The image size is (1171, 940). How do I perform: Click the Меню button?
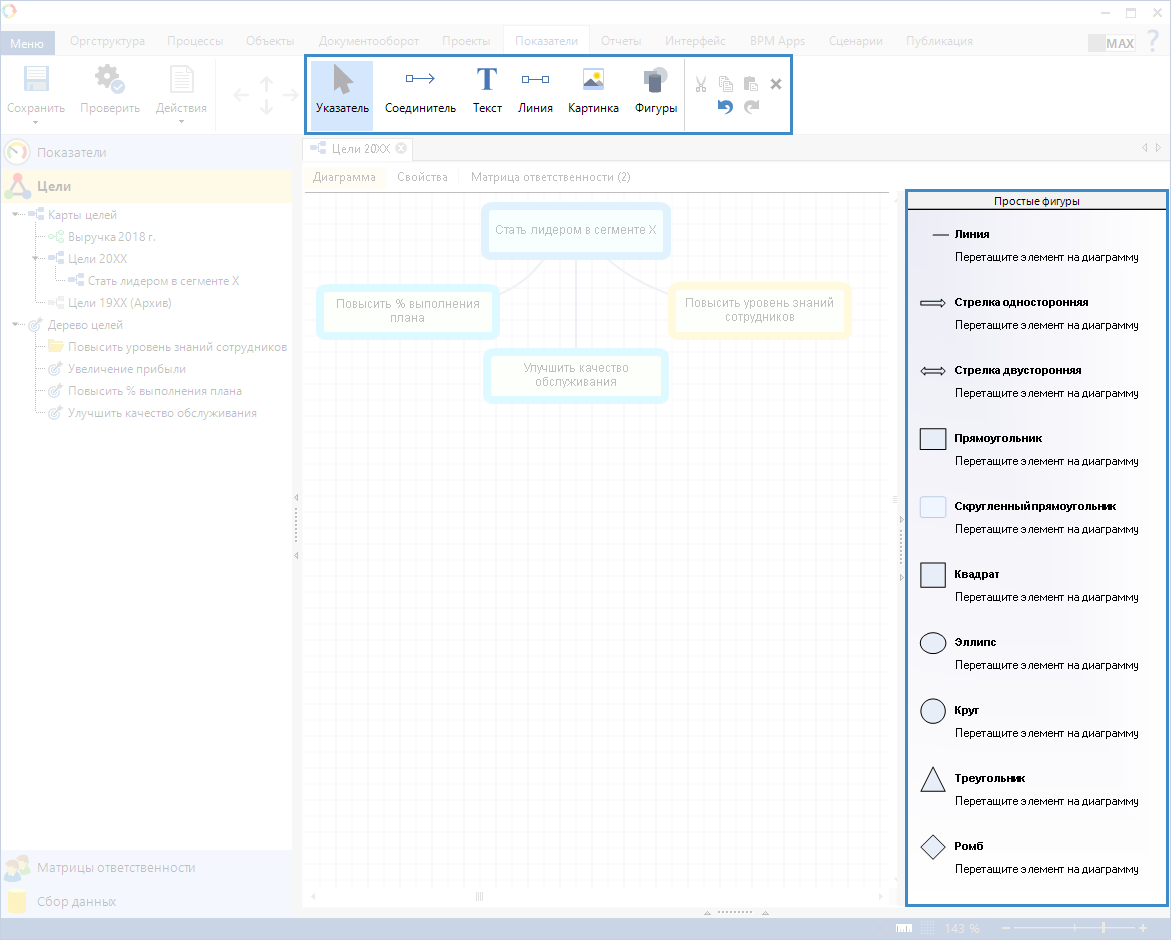(27, 43)
